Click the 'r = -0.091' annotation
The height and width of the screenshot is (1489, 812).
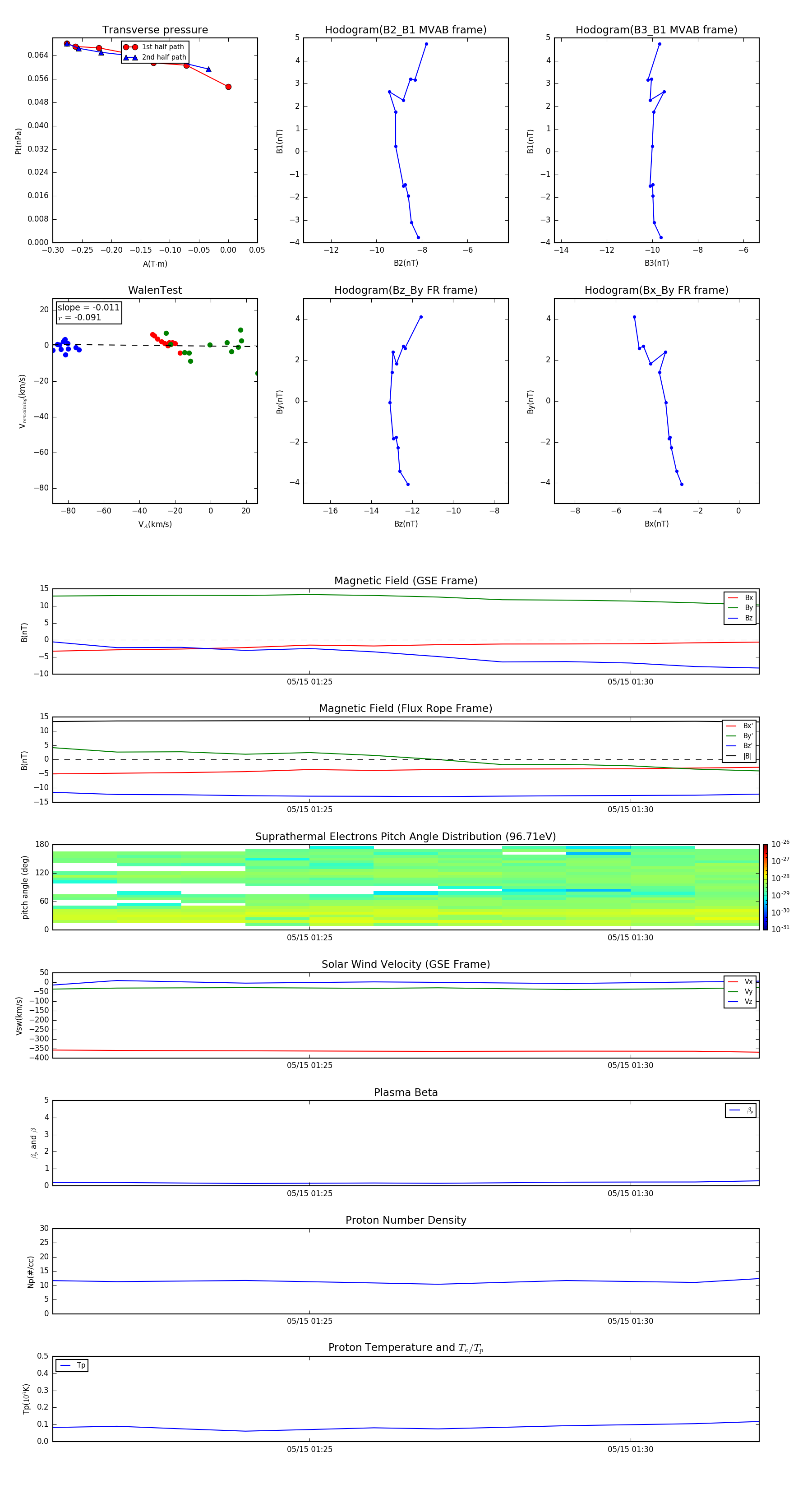coord(80,317)
